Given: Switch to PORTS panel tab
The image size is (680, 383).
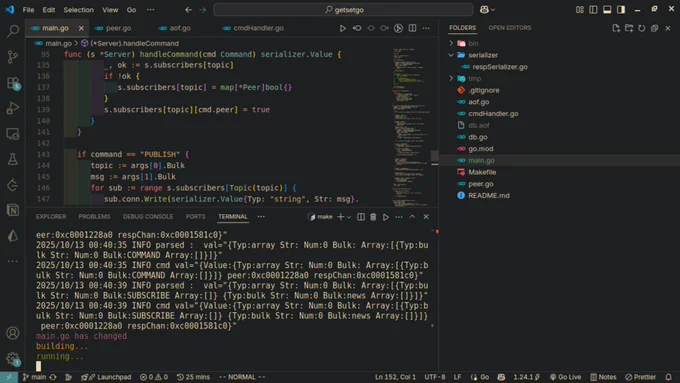Looking at the screenshot, I should click(196, 216).
